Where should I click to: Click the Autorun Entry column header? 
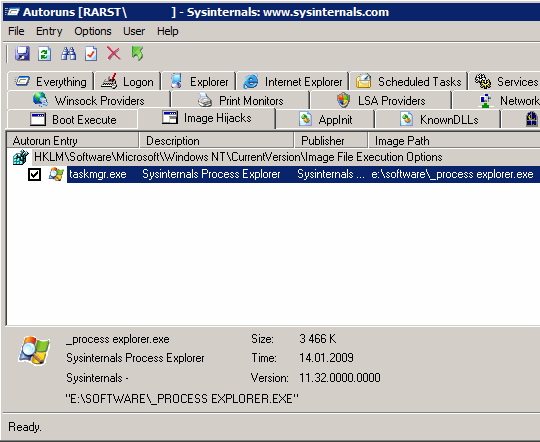(x=73, y=141)
